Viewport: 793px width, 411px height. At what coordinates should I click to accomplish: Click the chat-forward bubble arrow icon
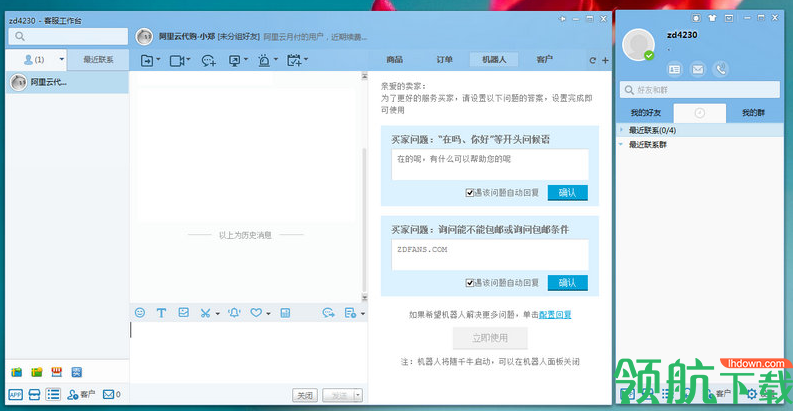328,313
